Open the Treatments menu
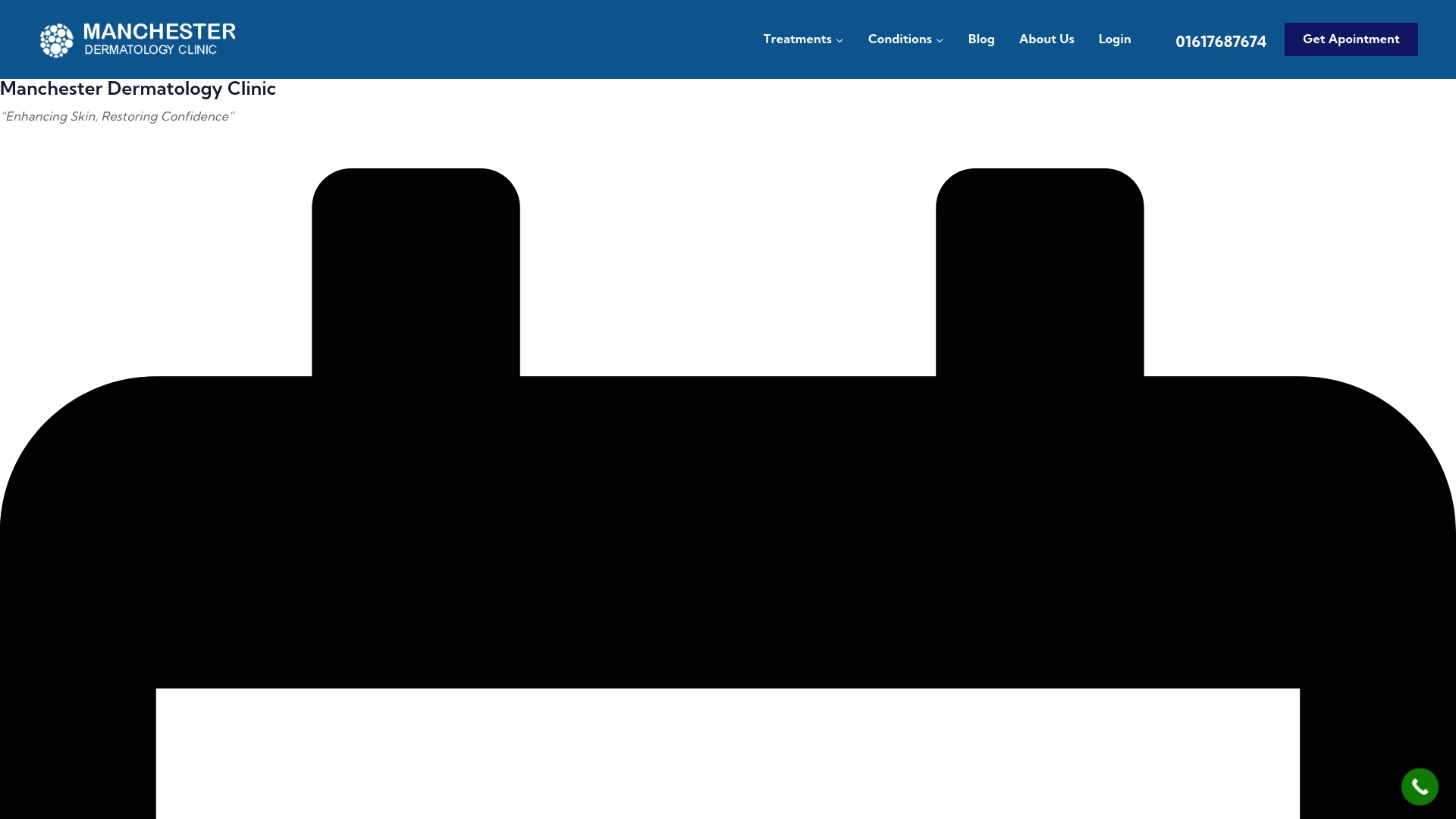Viewport: 1456px width, 819px height. point(797,39)
